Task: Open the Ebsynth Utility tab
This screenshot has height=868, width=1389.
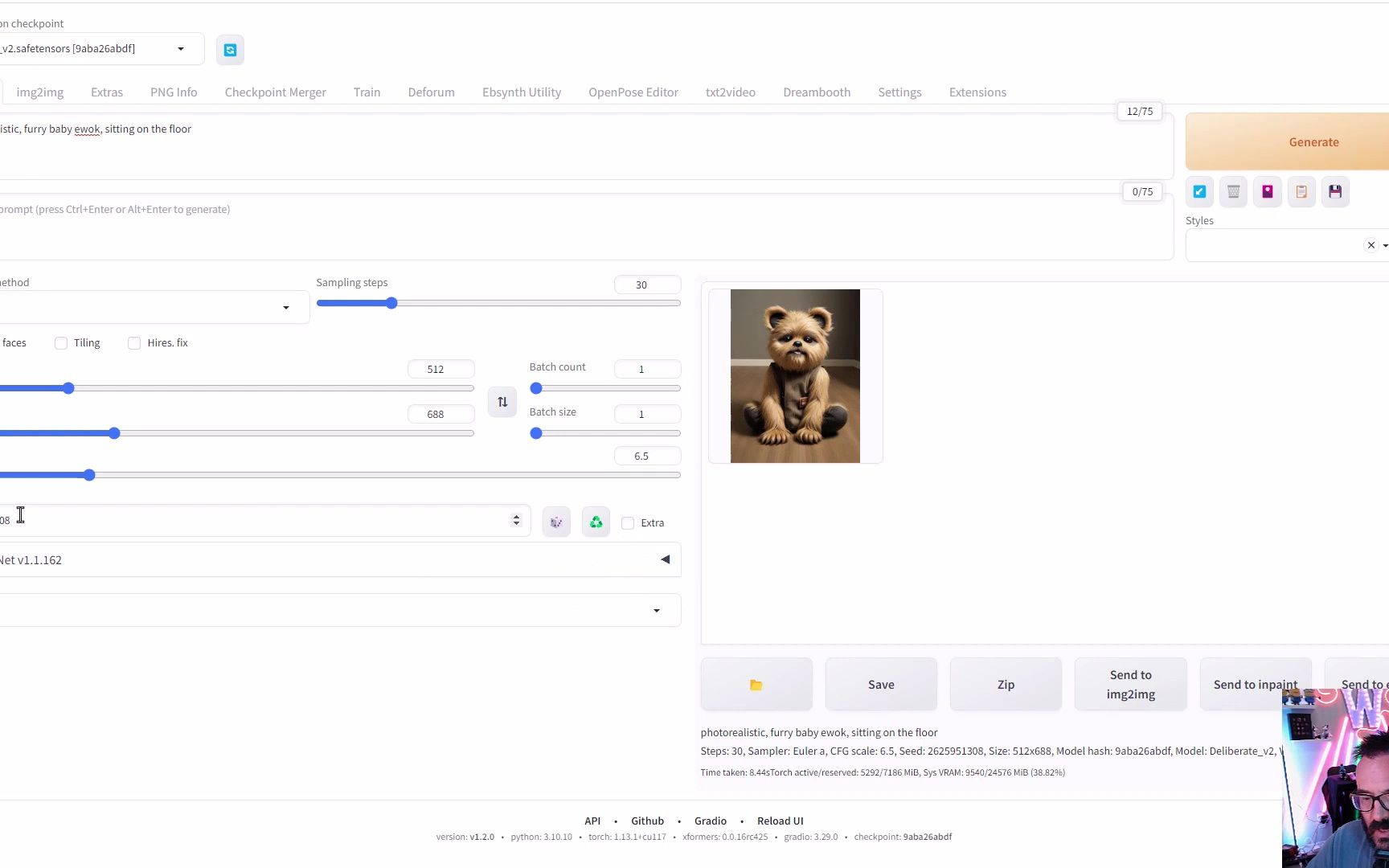Action: (522, 92)
